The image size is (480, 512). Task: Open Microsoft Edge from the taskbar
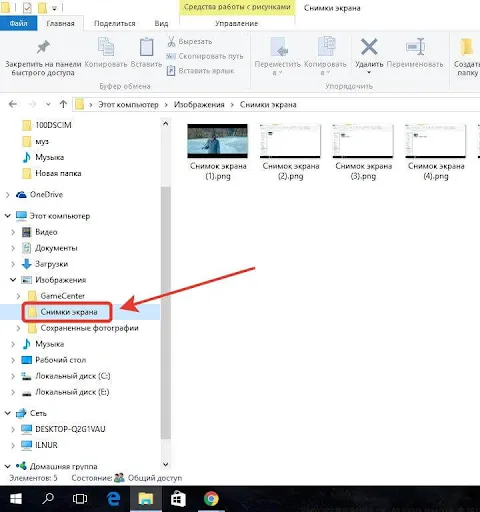113,499
